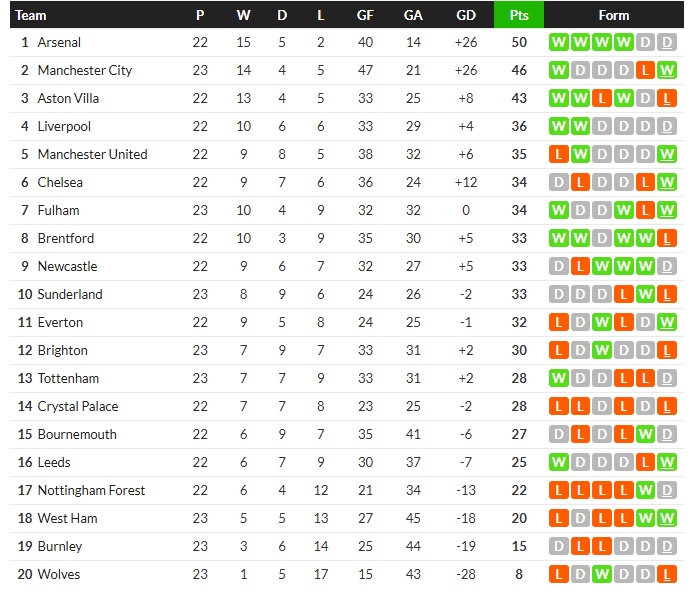The height and width of the screenshot is (596, 698).
Task: Click Leeds' only loss form badge
Action: coord(646,463)
